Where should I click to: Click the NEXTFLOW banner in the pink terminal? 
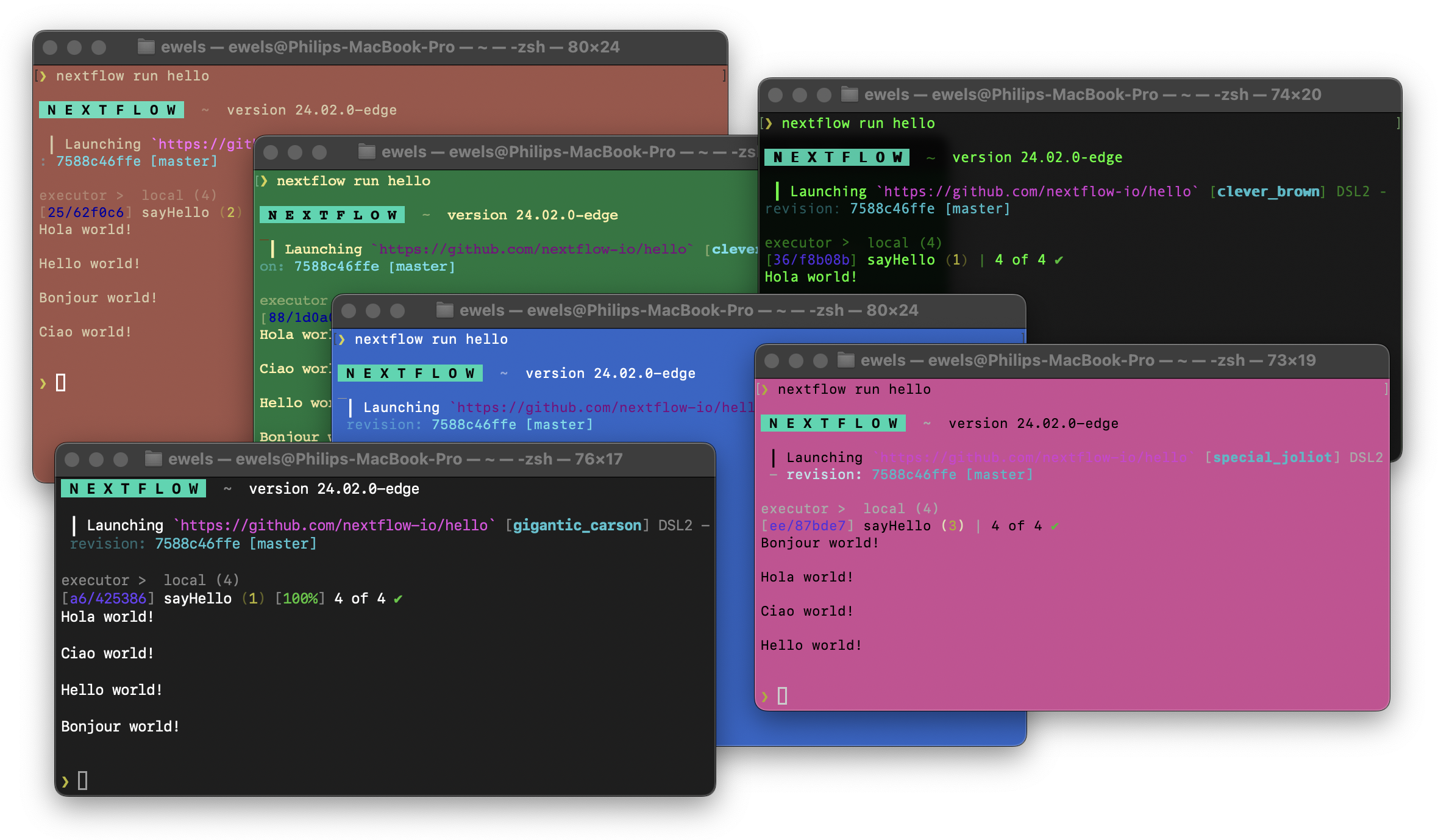click(833, 422)
